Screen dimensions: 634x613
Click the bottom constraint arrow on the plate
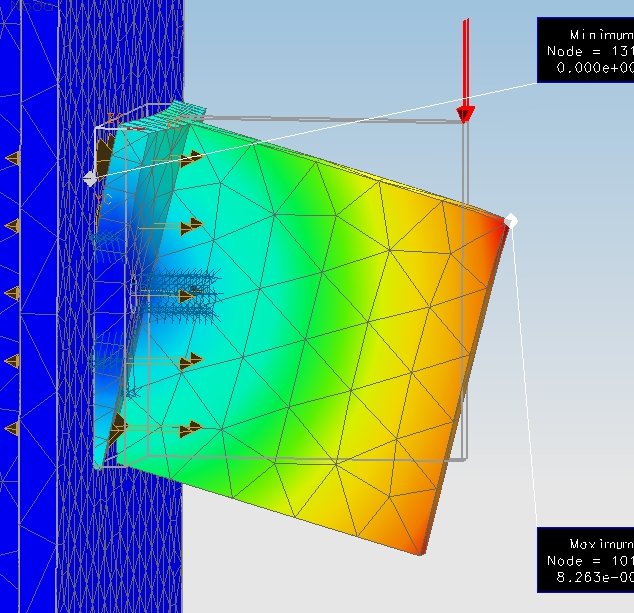(x=191, y=428)
